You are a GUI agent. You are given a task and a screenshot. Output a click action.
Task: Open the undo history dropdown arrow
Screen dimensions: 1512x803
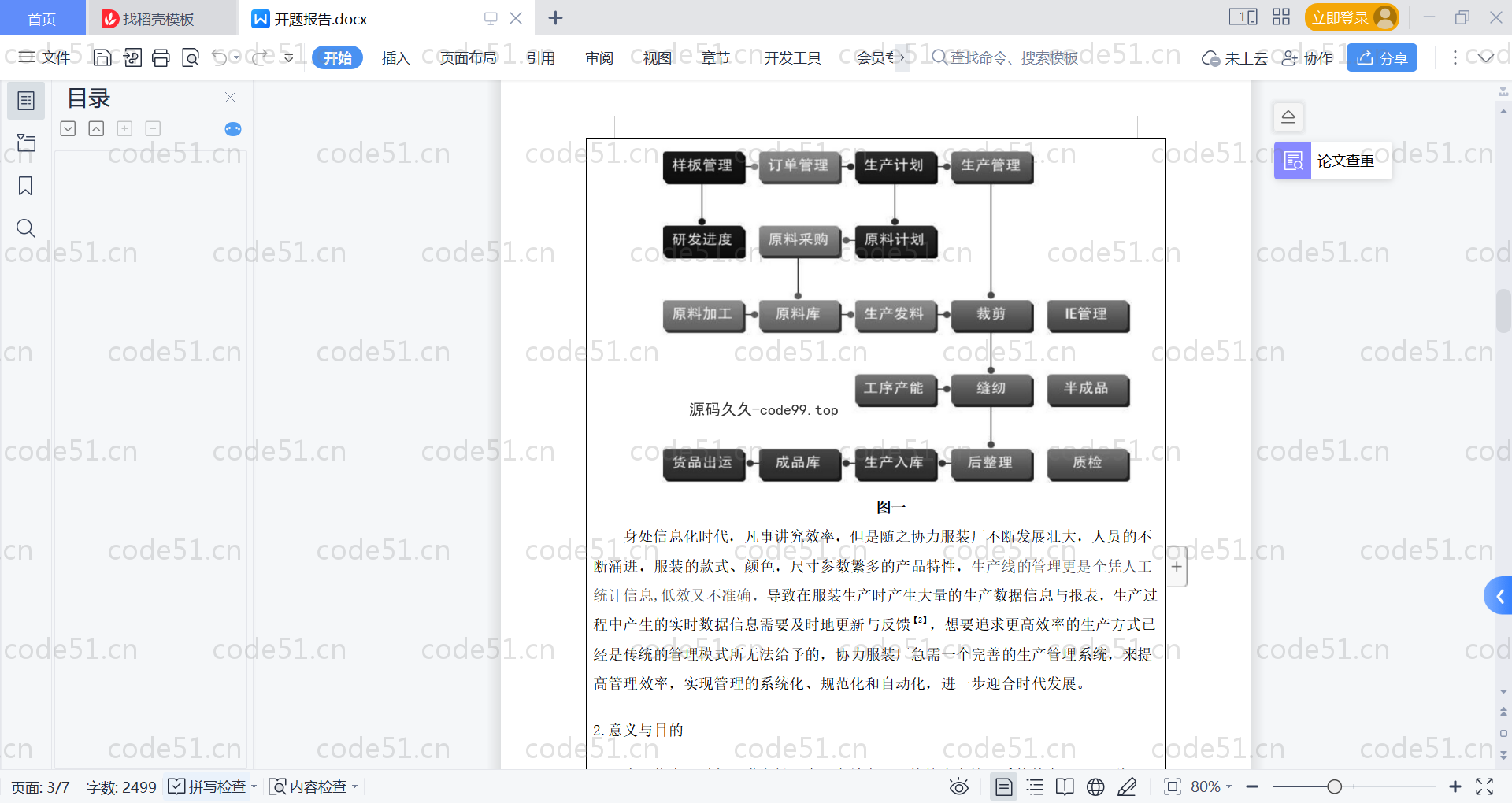tap(237, 57)
